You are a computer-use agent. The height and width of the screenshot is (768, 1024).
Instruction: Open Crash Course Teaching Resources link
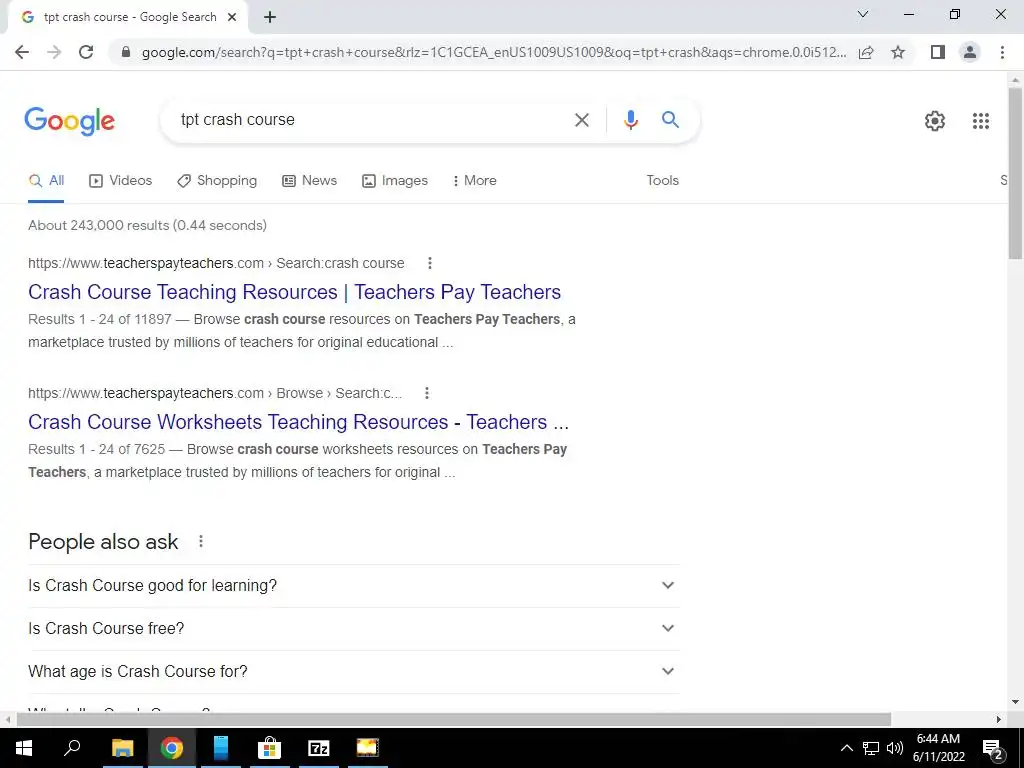click(295, 292)
